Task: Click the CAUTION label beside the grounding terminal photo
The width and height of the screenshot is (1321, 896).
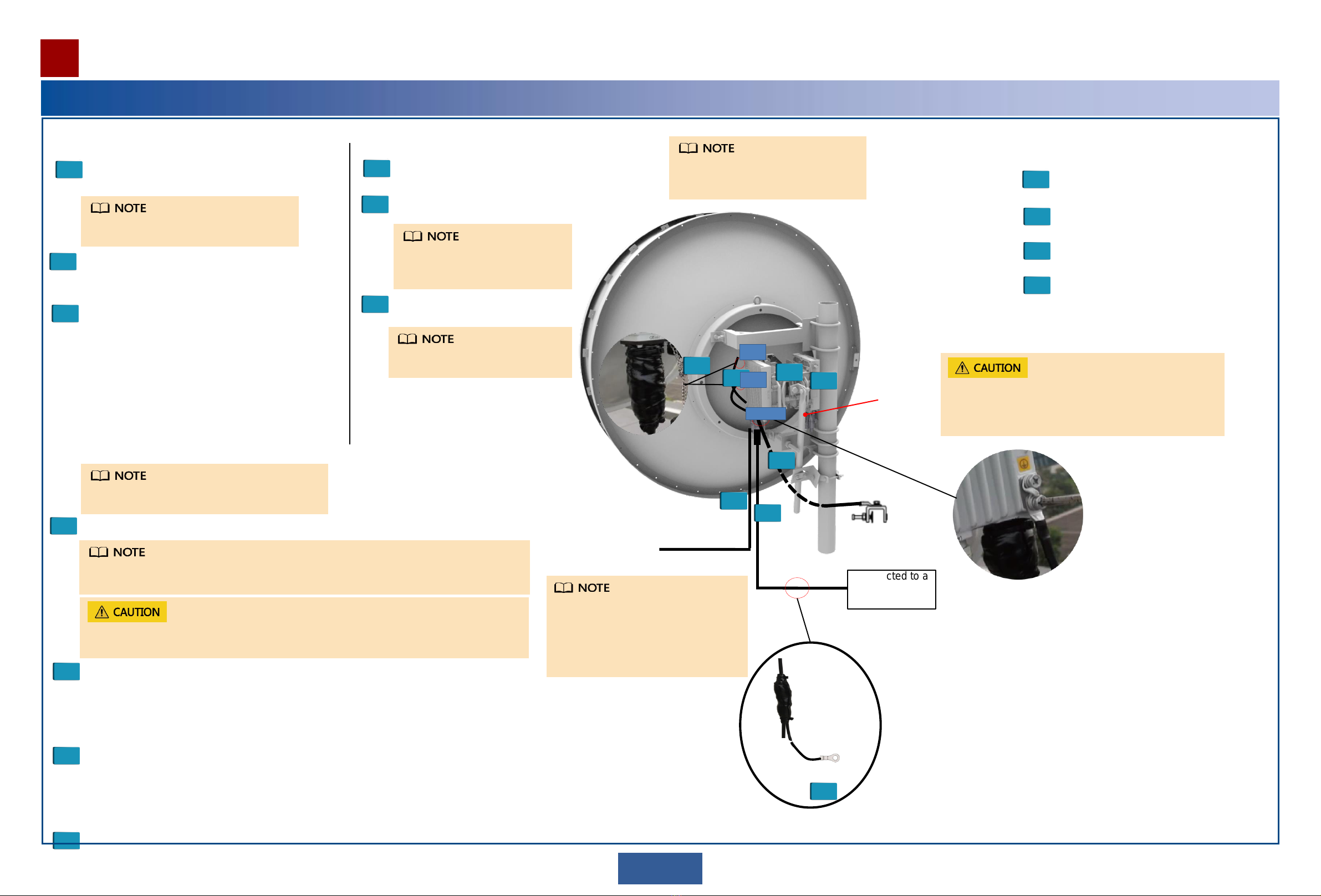Action: tap(987, 367)
